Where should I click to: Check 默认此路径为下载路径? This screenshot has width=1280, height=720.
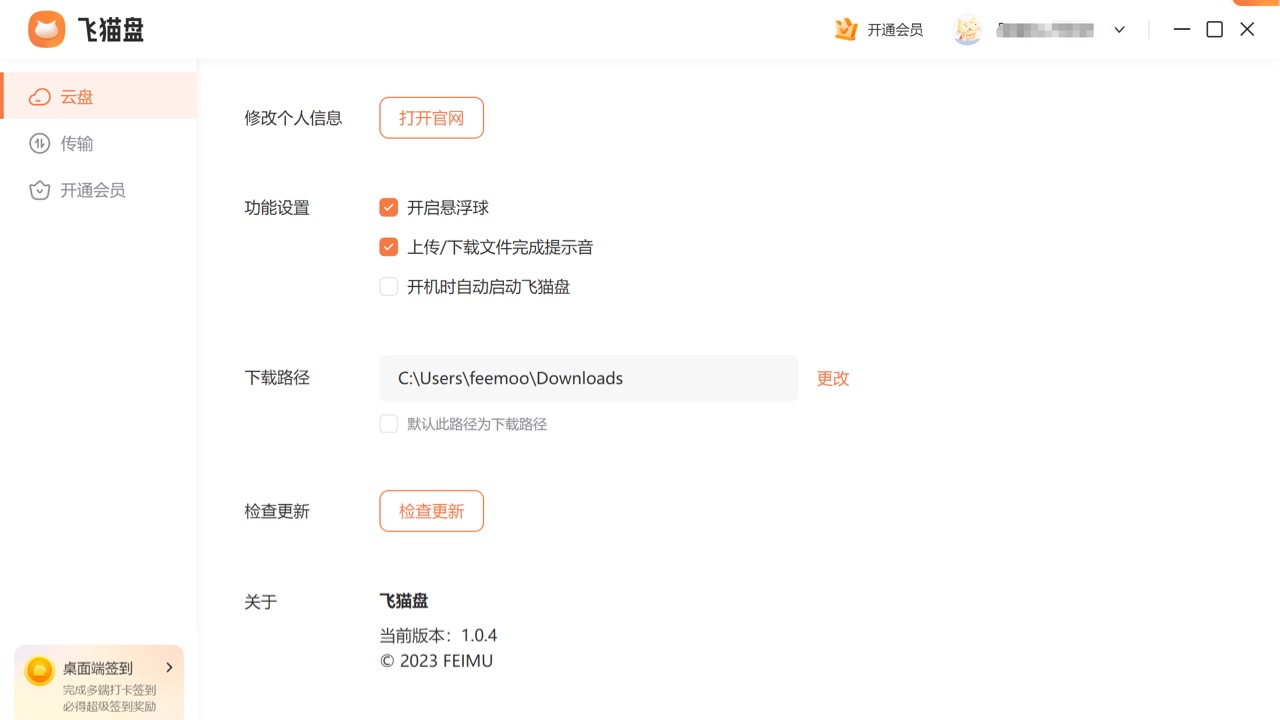[x=388, y=423]
